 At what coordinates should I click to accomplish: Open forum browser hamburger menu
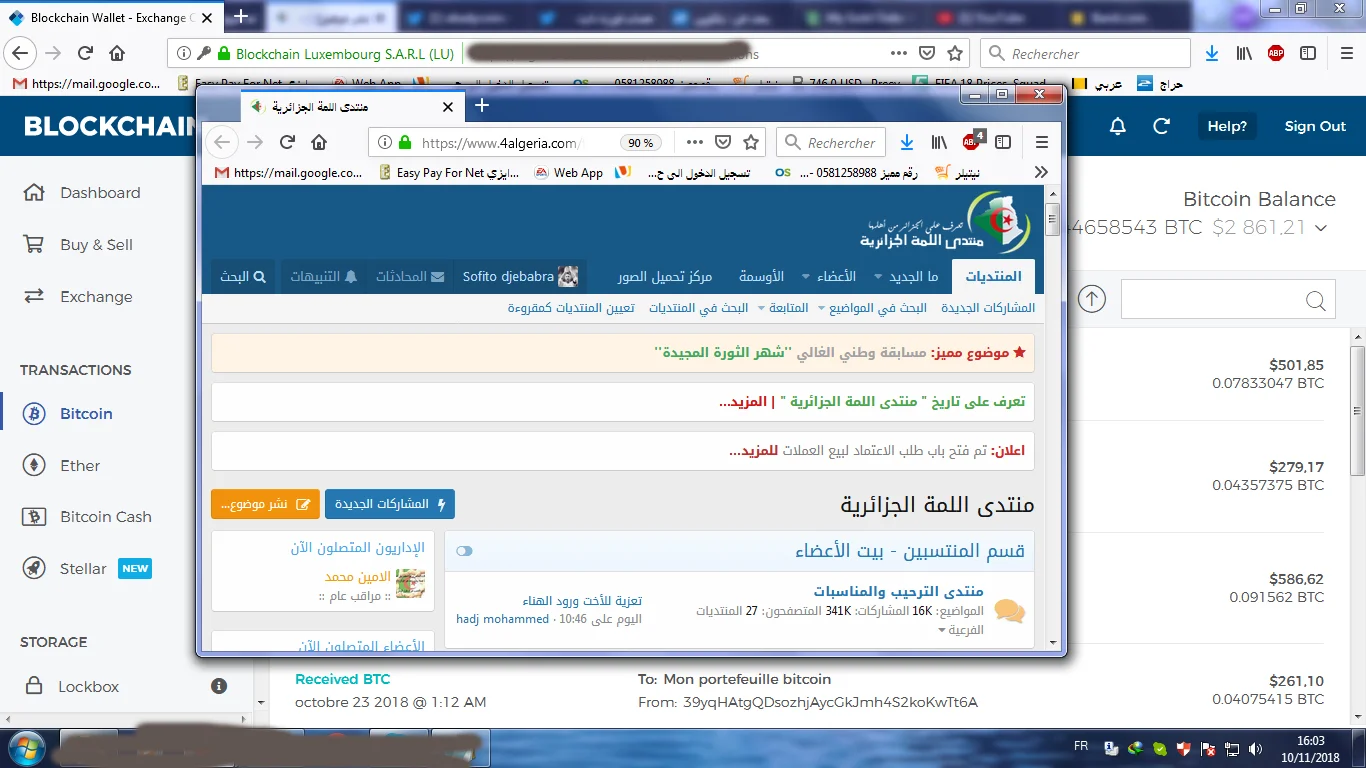tap(1041, 142)
